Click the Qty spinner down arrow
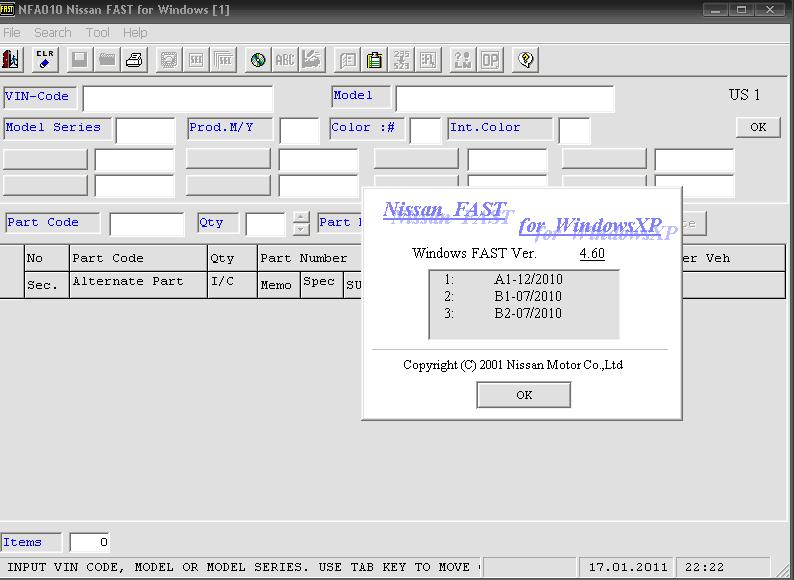The height and width of the screenshot is (580, 794). click(301, 229)
